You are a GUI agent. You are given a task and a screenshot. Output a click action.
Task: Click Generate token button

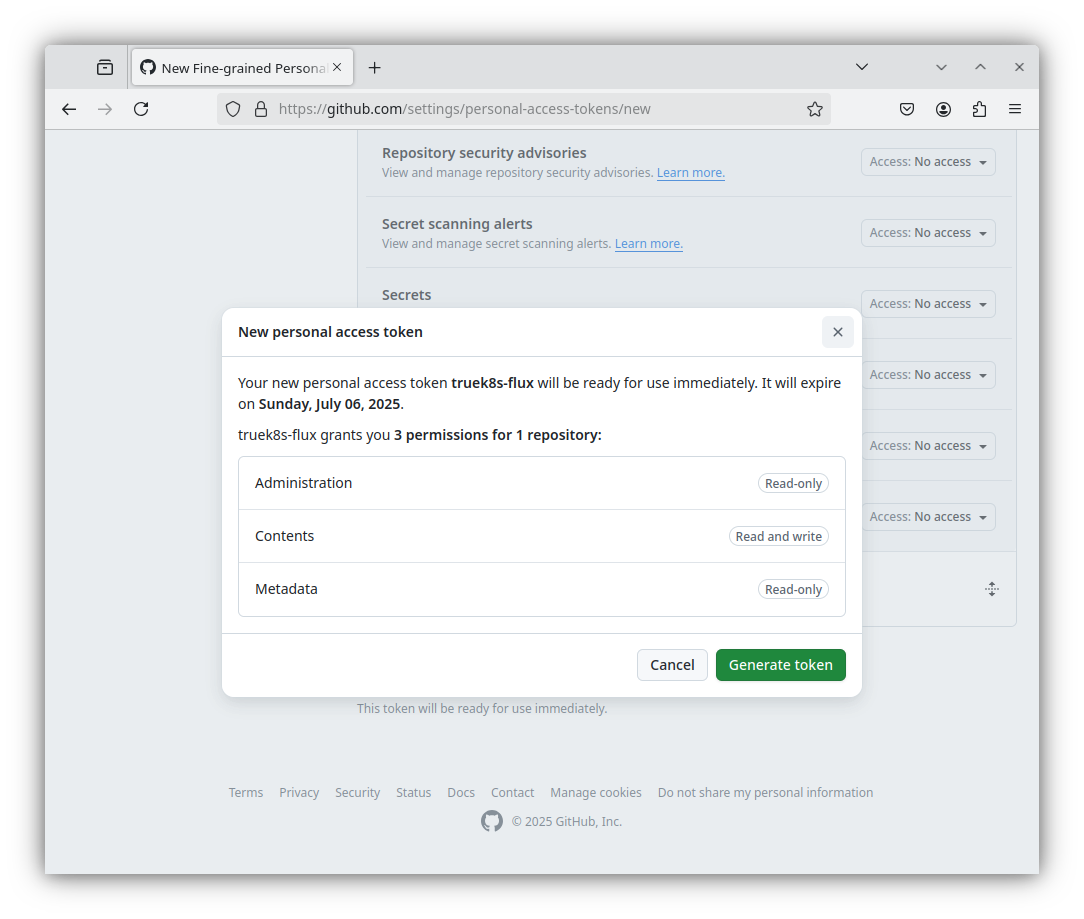[x=780, y=665]
